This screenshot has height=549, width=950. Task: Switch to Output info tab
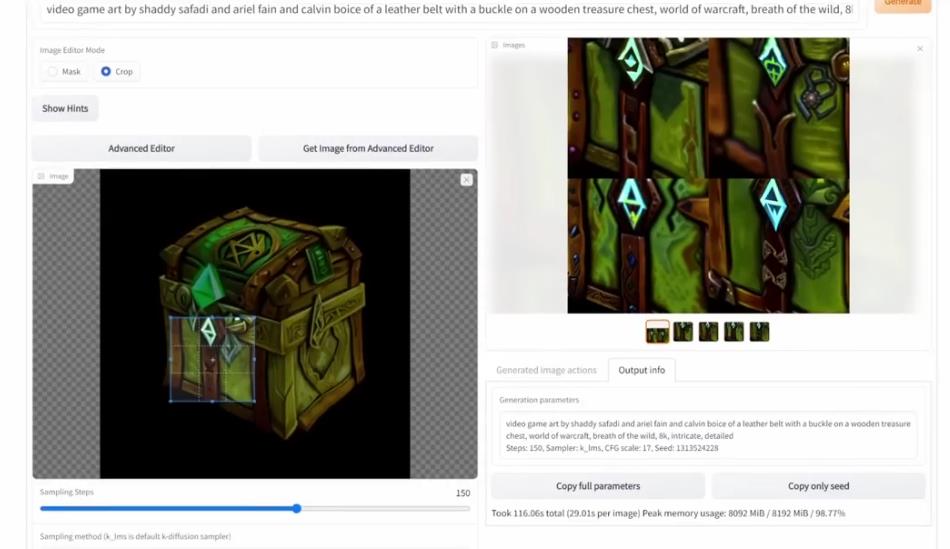642,370
